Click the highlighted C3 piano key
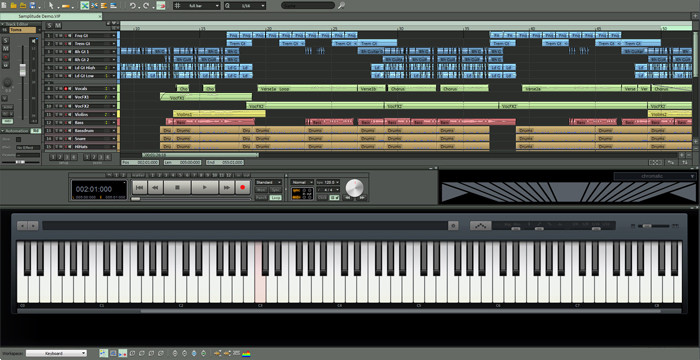 pyautogui.click(x=260, y=272)
